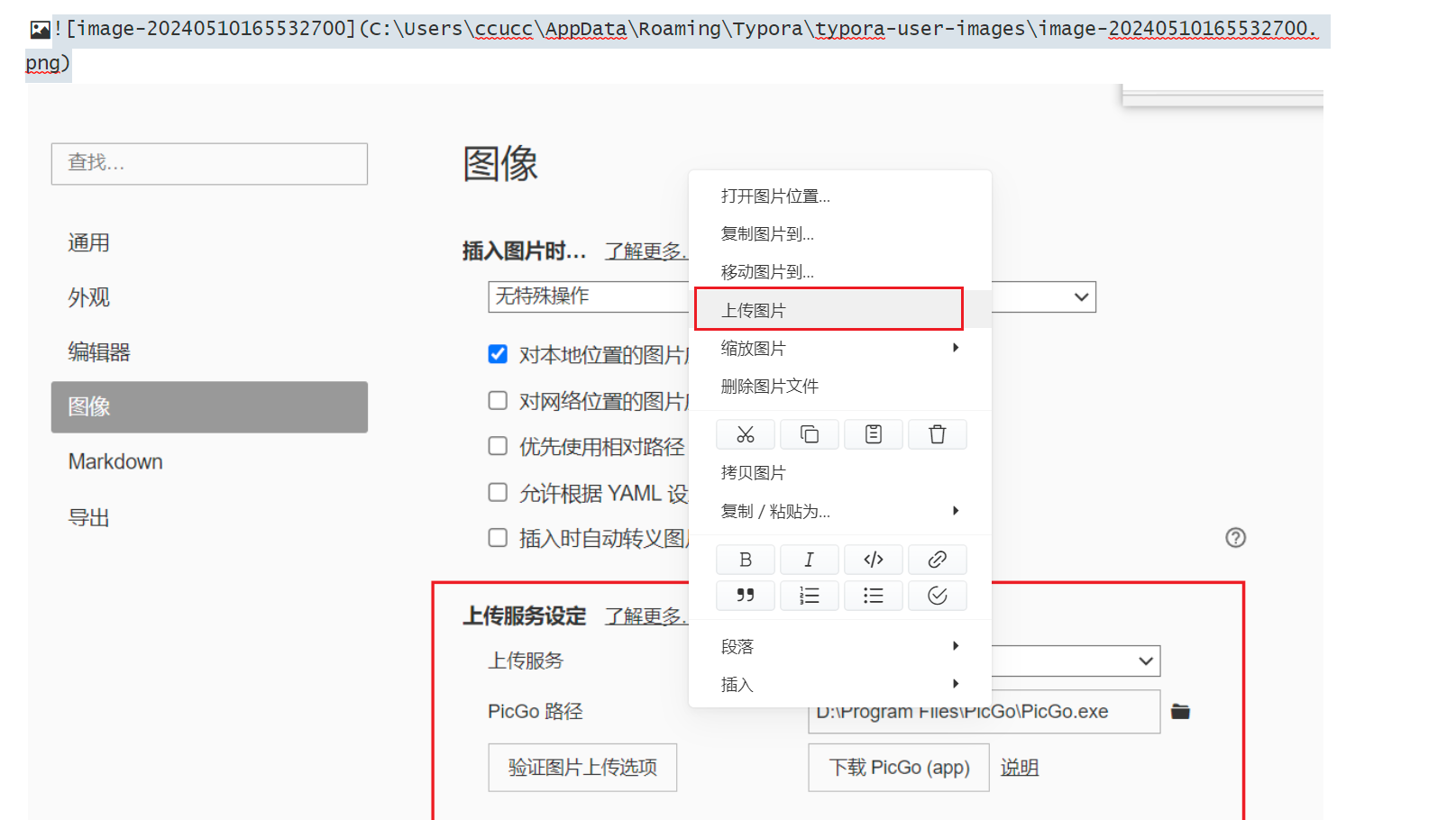Image resolution: width=1456 pixels, height=820 pixels.
Task: Choose 拷贝图片 menu entry
Action: [840, 472]
